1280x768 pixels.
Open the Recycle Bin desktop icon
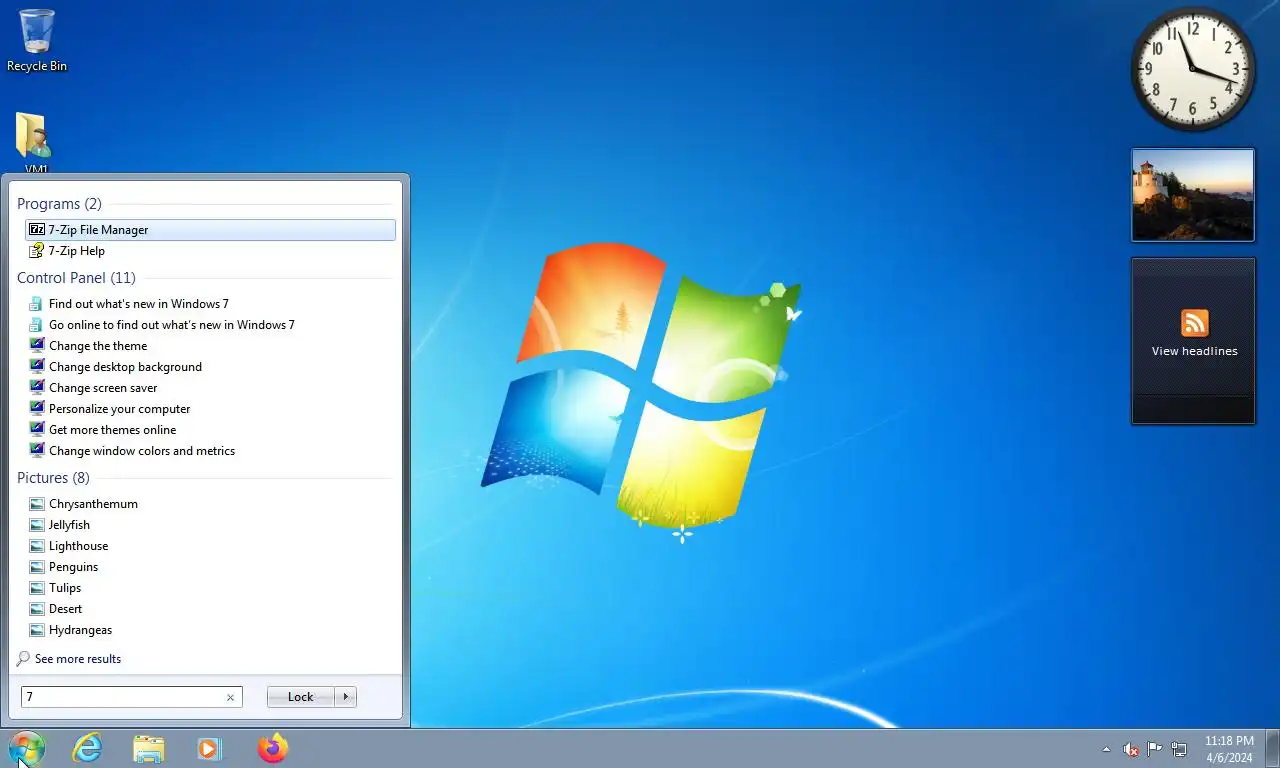pyautogui.click(x=37, y=40)
